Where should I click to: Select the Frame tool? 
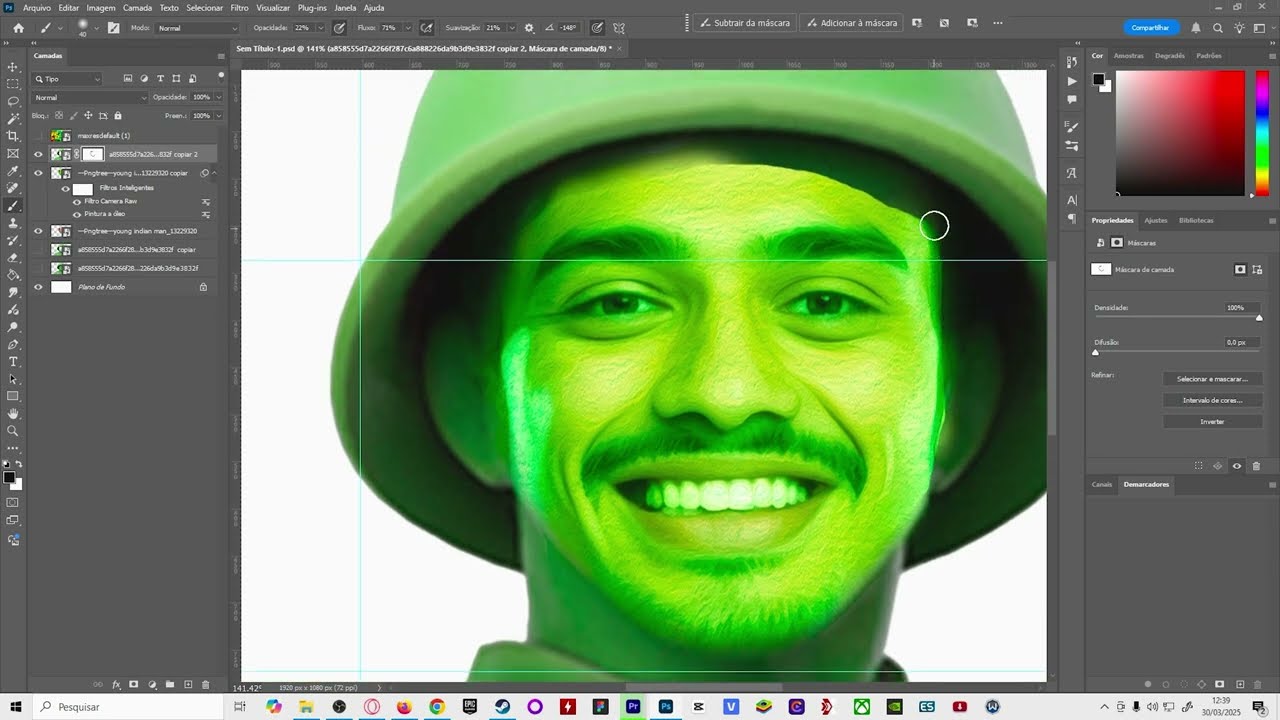(13, 153)
